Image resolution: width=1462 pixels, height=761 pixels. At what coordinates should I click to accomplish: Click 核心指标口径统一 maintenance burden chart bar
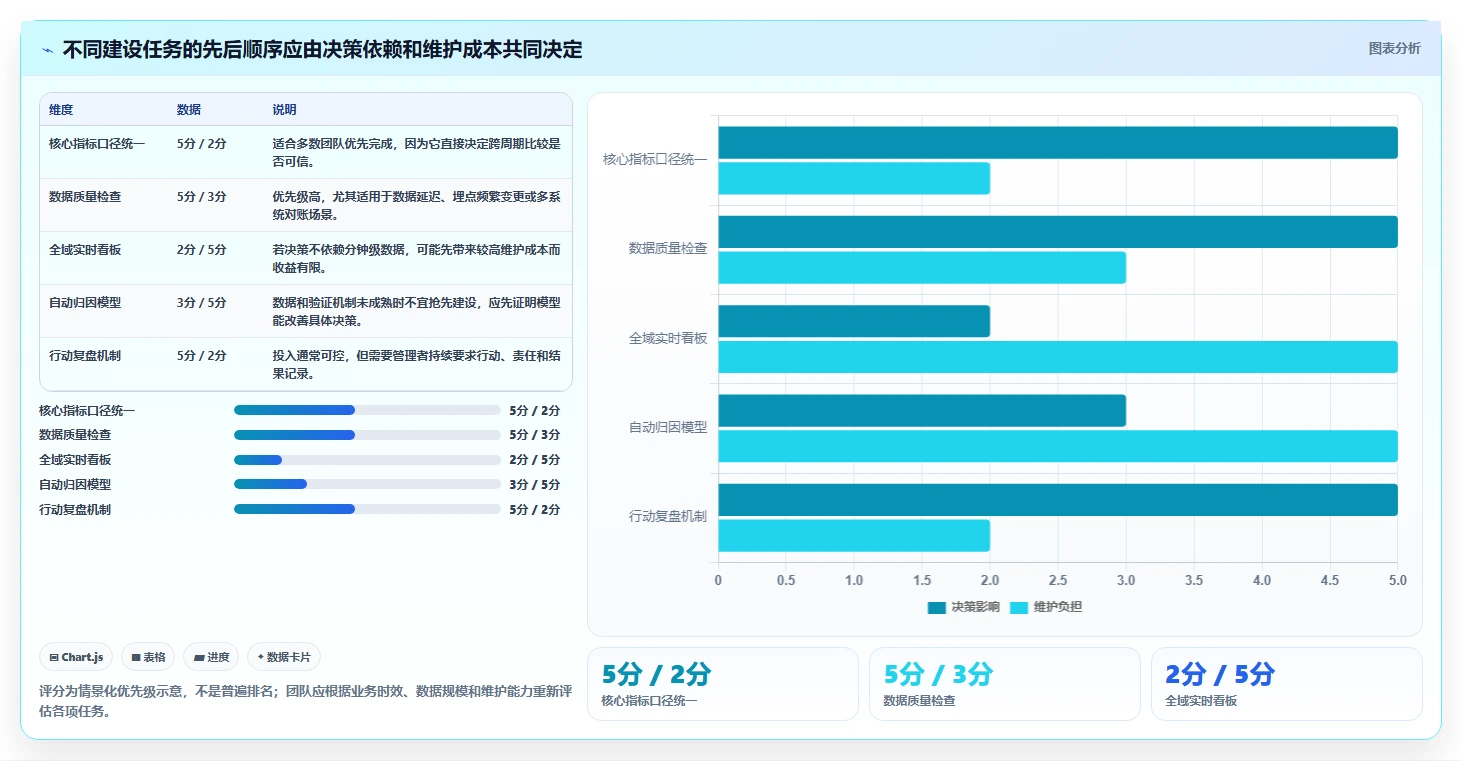(x=854, y=179)
